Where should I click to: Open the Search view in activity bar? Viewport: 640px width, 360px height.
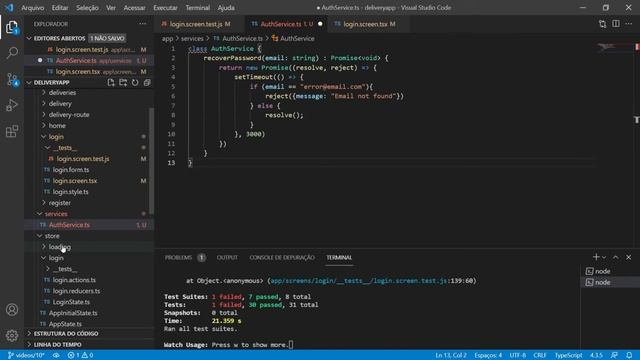(12, 53)
